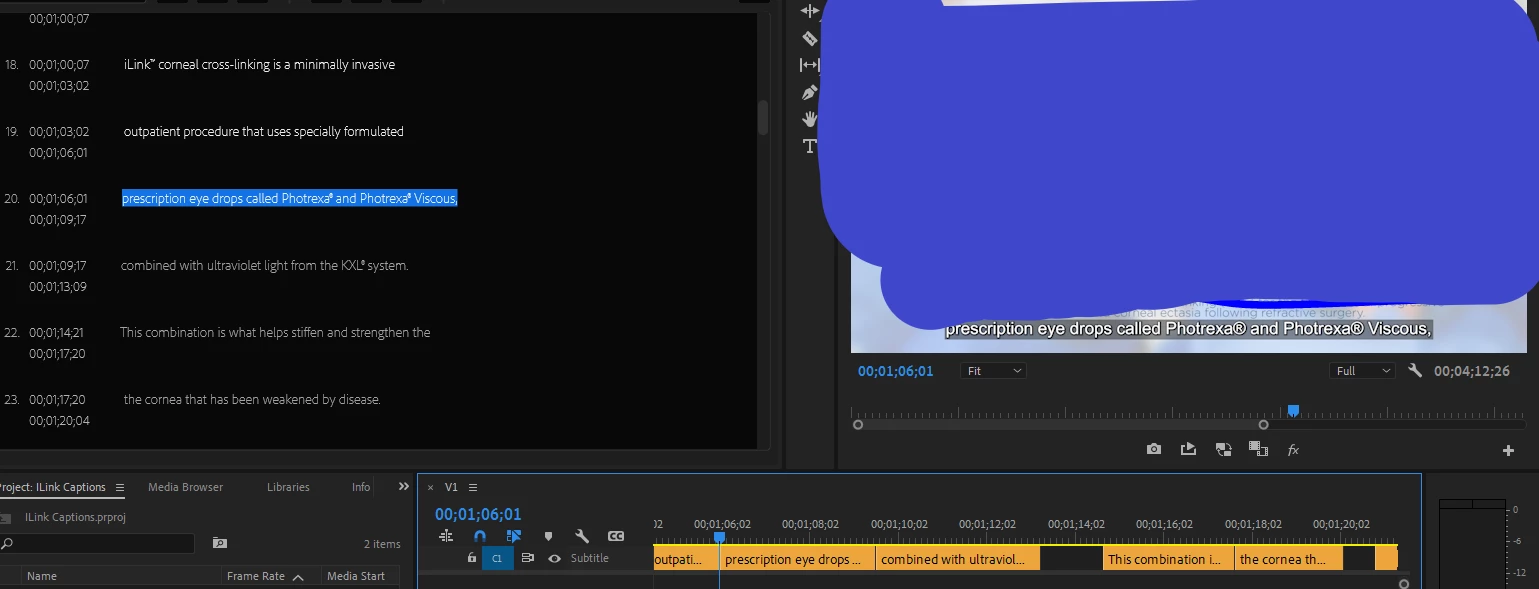The height and width of the screenshot is (589, 1539).
Task: Select 'This combination i...' subtitle clip
Action: coord(1169,559)
